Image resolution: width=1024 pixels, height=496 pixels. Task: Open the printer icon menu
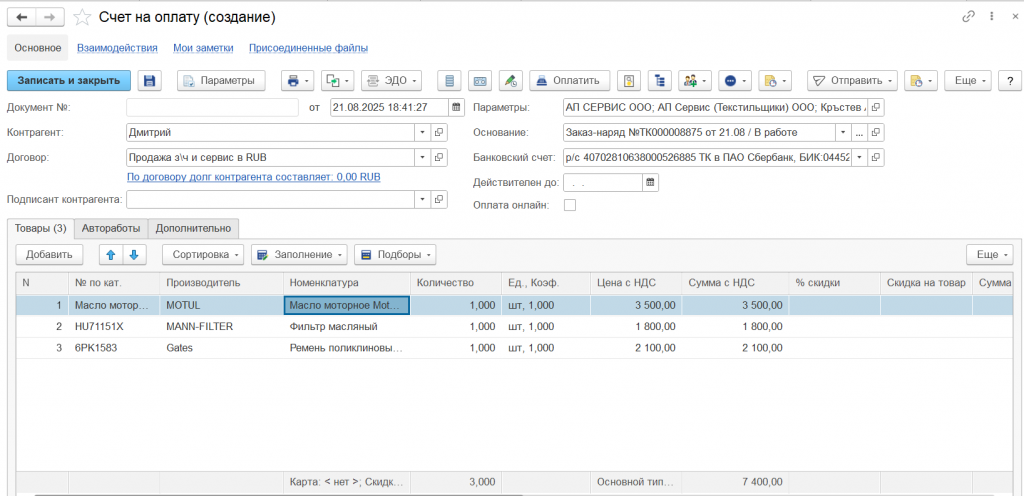(298, 81)
